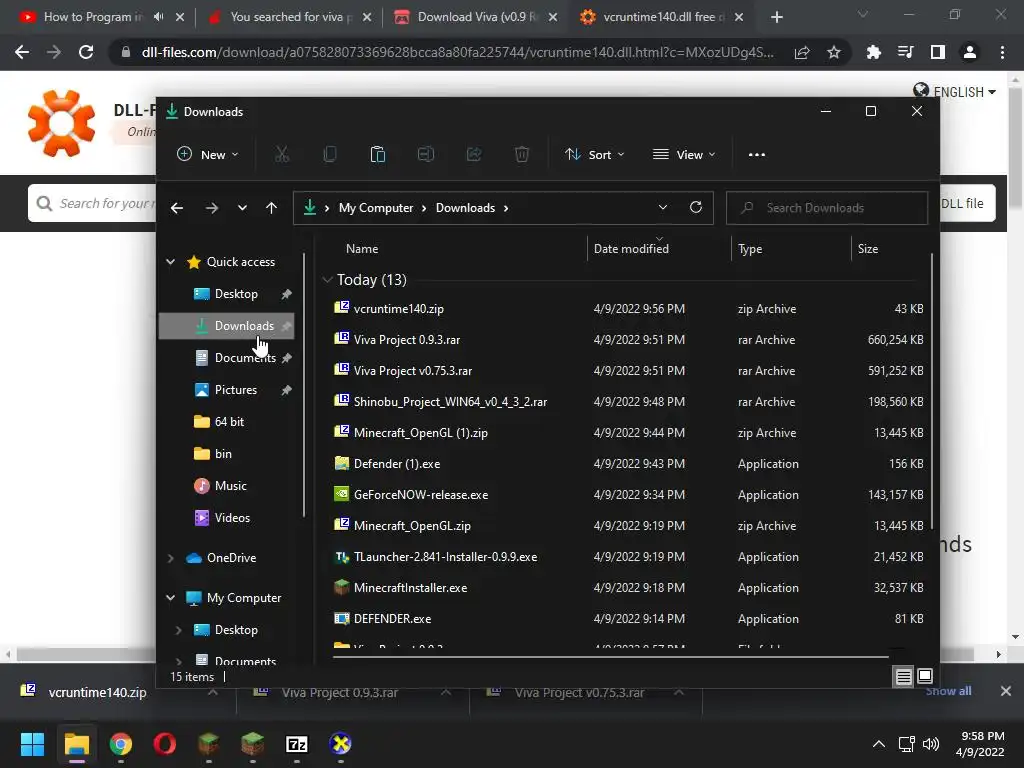Click the Chrome address bar URL

click(x=457, y=52)
